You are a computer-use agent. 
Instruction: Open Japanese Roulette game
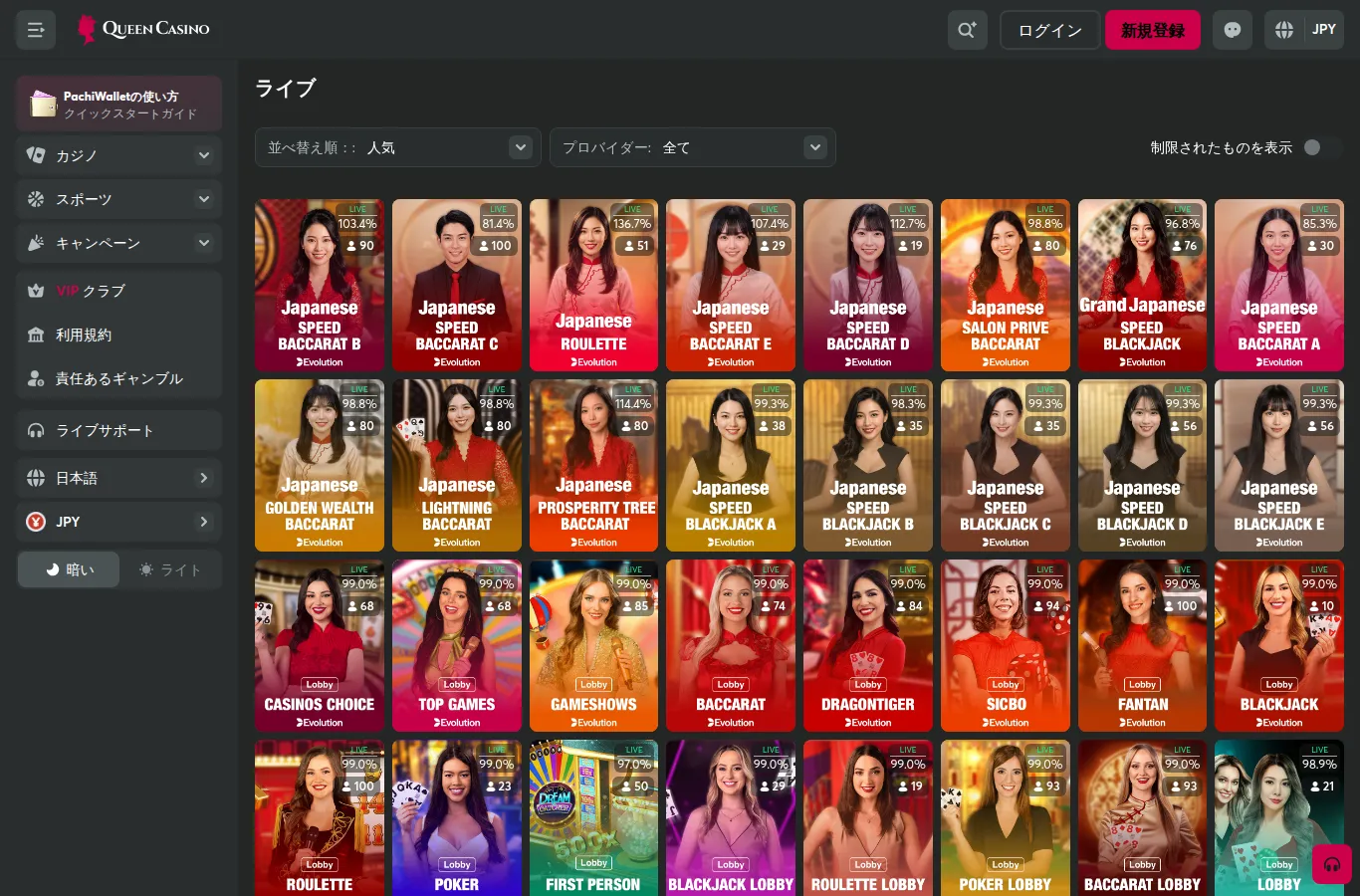(x=593, y=285)
